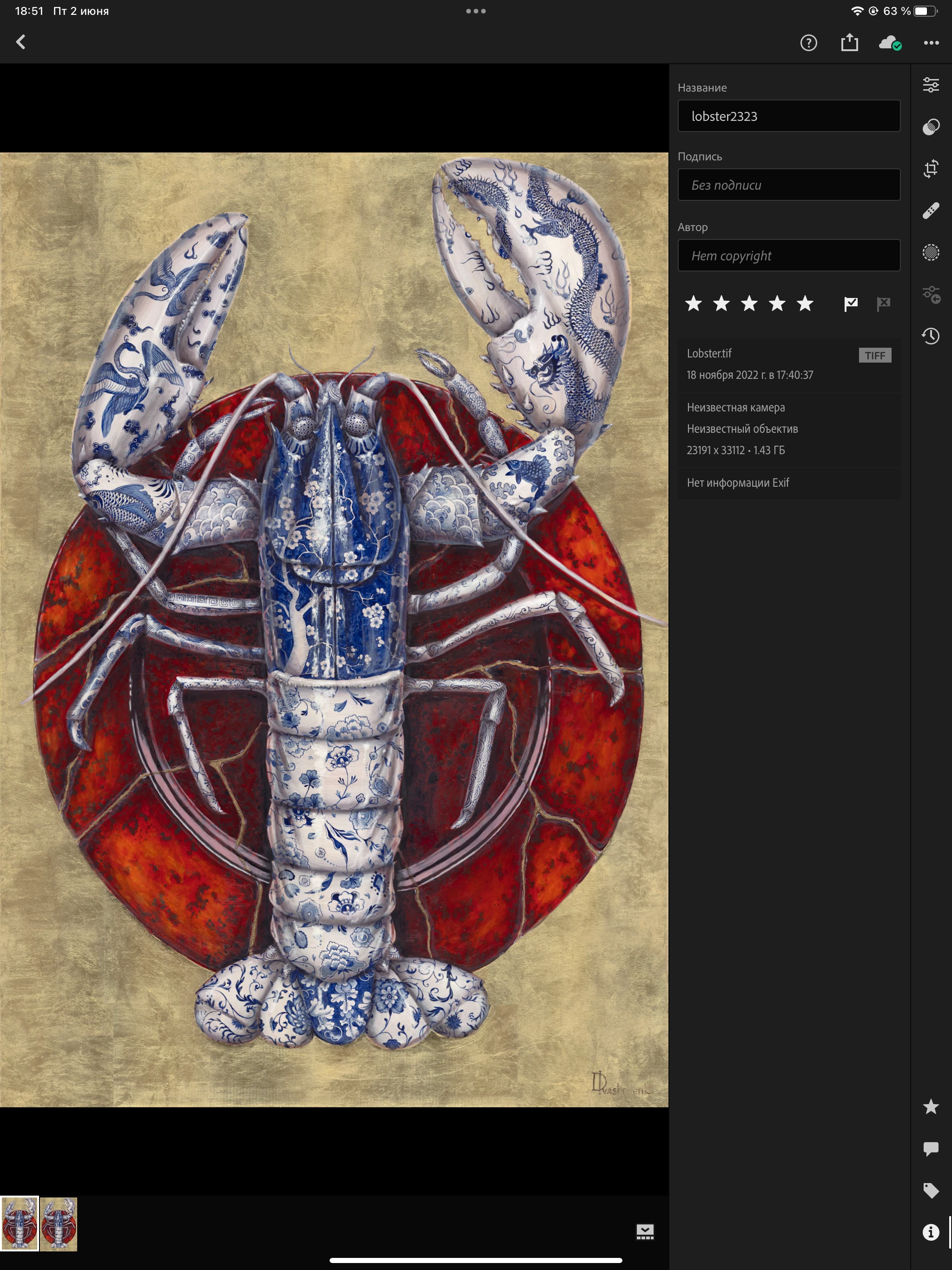
Task: Flag photo as rejected
Action: 883,304
